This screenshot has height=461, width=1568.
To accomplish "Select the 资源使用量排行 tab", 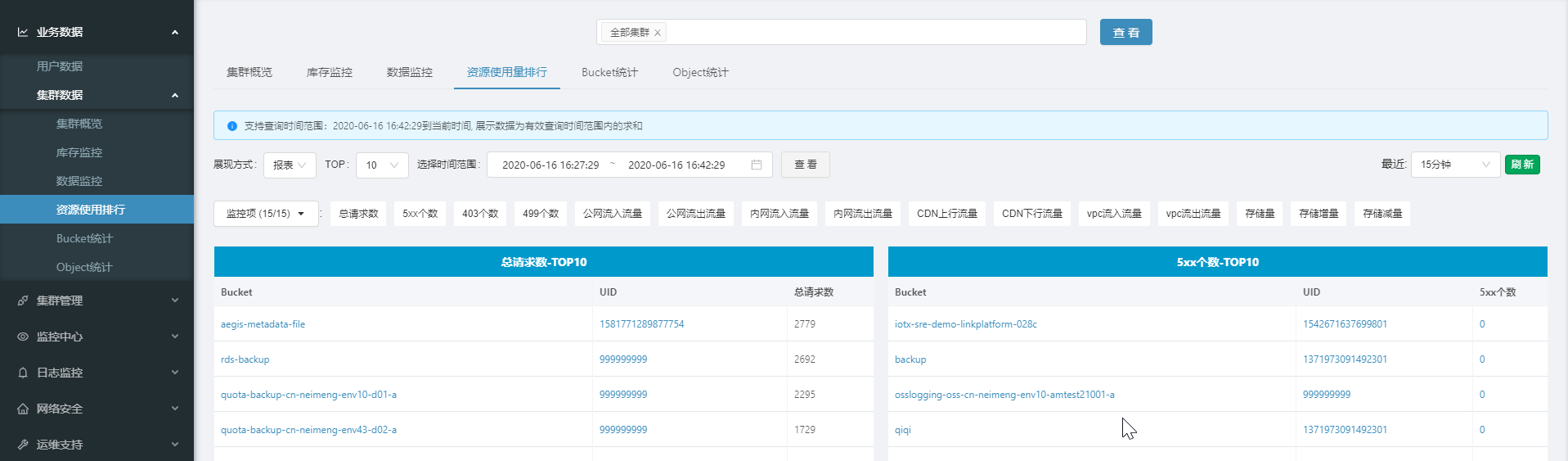I will [x=507, y=72].
